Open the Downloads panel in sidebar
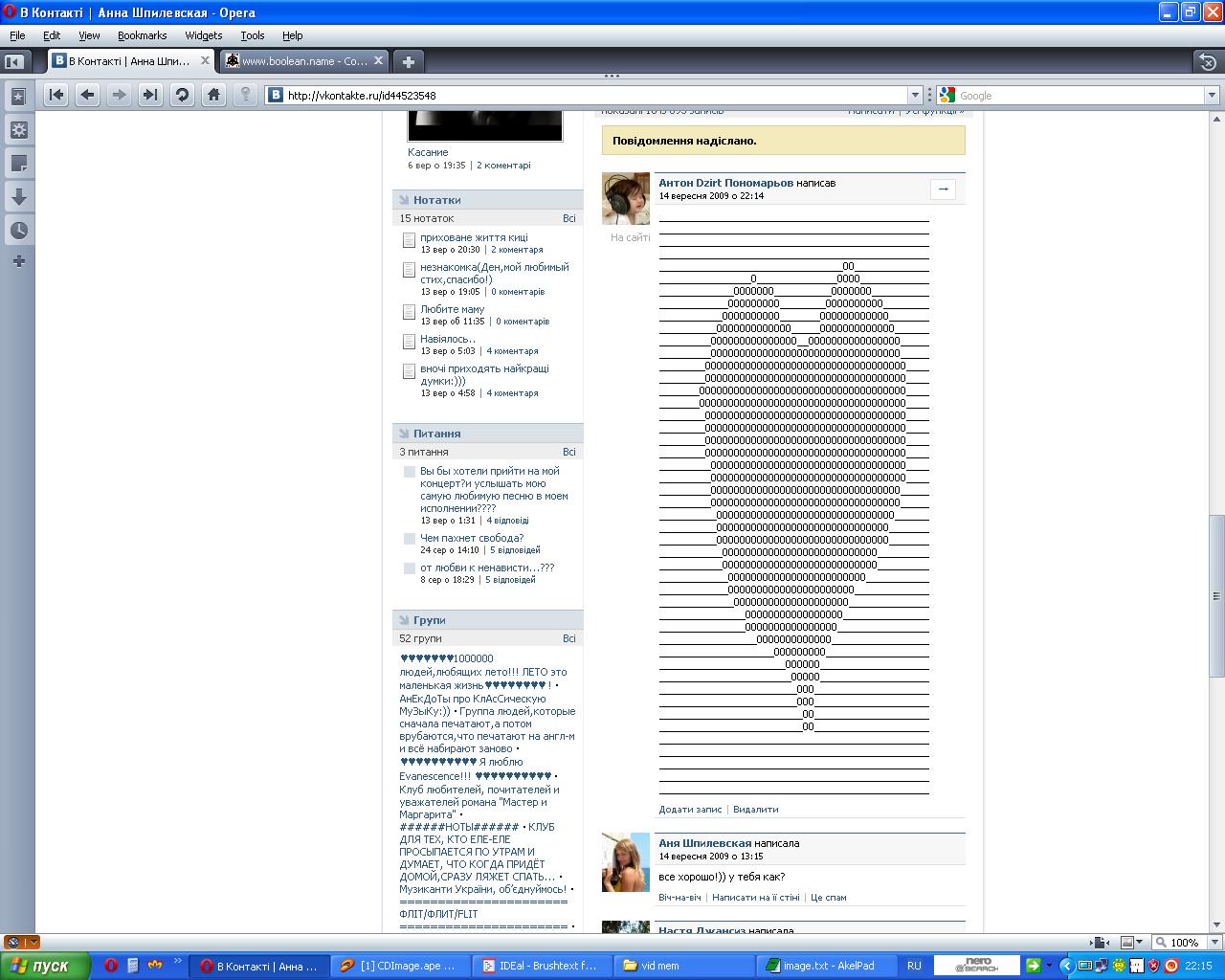Viewport: 1225px width, 980px height. click(x=18, y=197)
